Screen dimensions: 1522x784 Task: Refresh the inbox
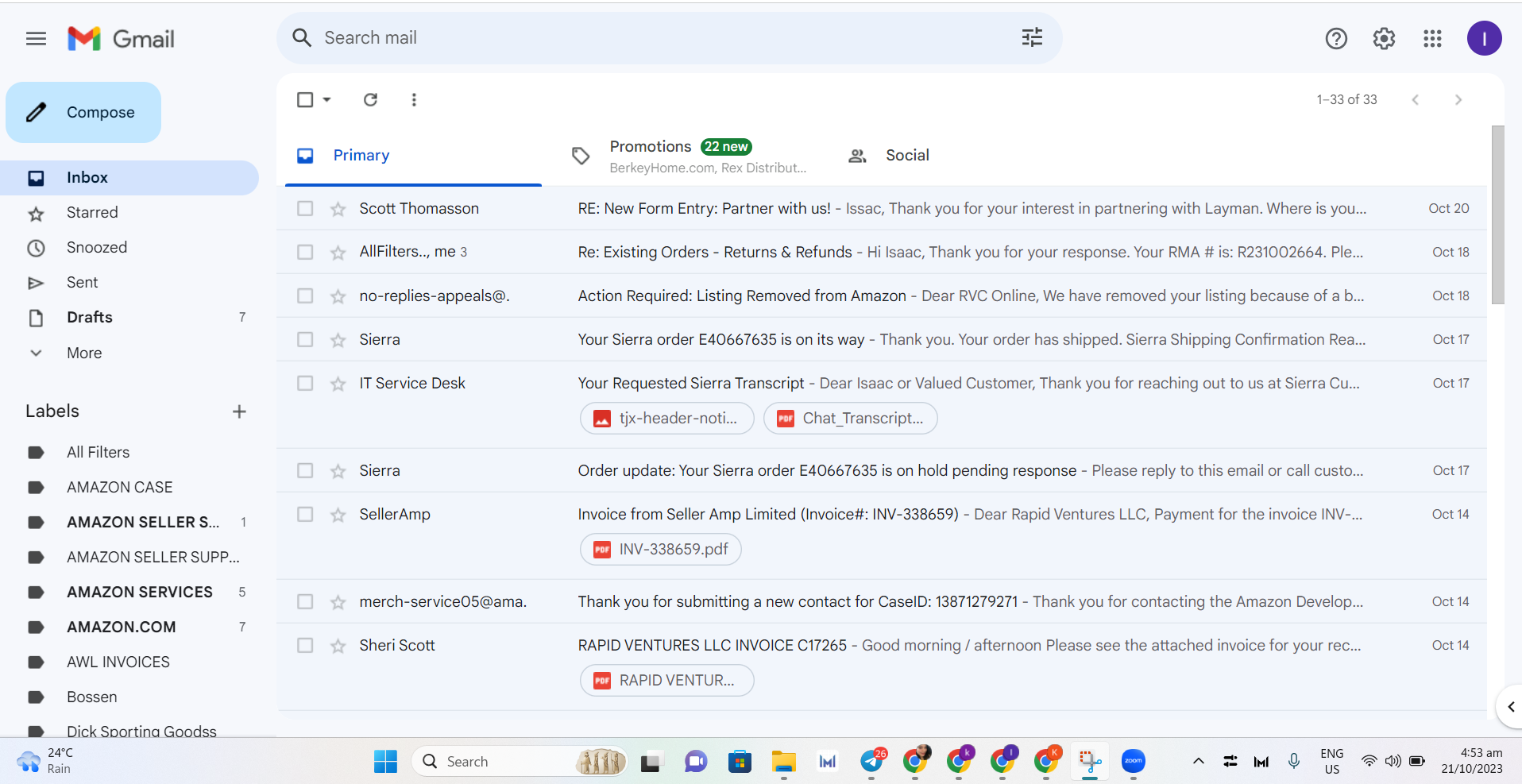[370, 99]
